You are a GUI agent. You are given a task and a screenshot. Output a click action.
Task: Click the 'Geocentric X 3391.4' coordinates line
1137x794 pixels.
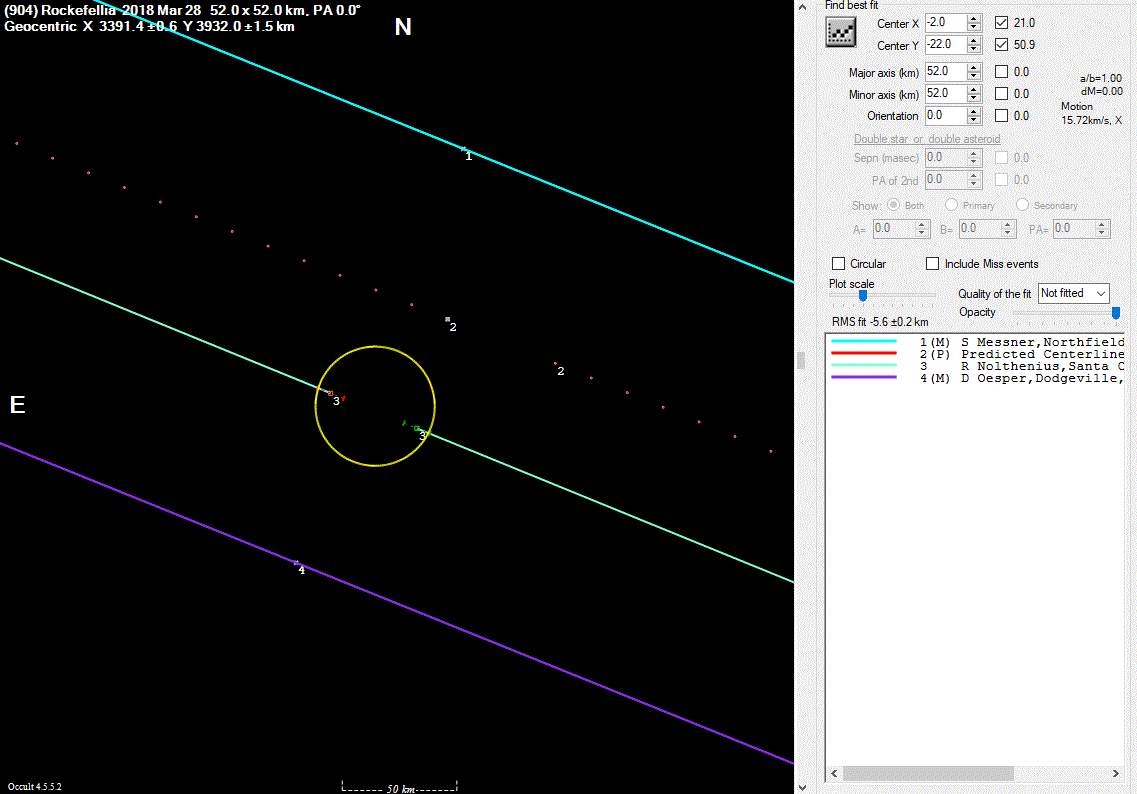[x=149, y=27]
